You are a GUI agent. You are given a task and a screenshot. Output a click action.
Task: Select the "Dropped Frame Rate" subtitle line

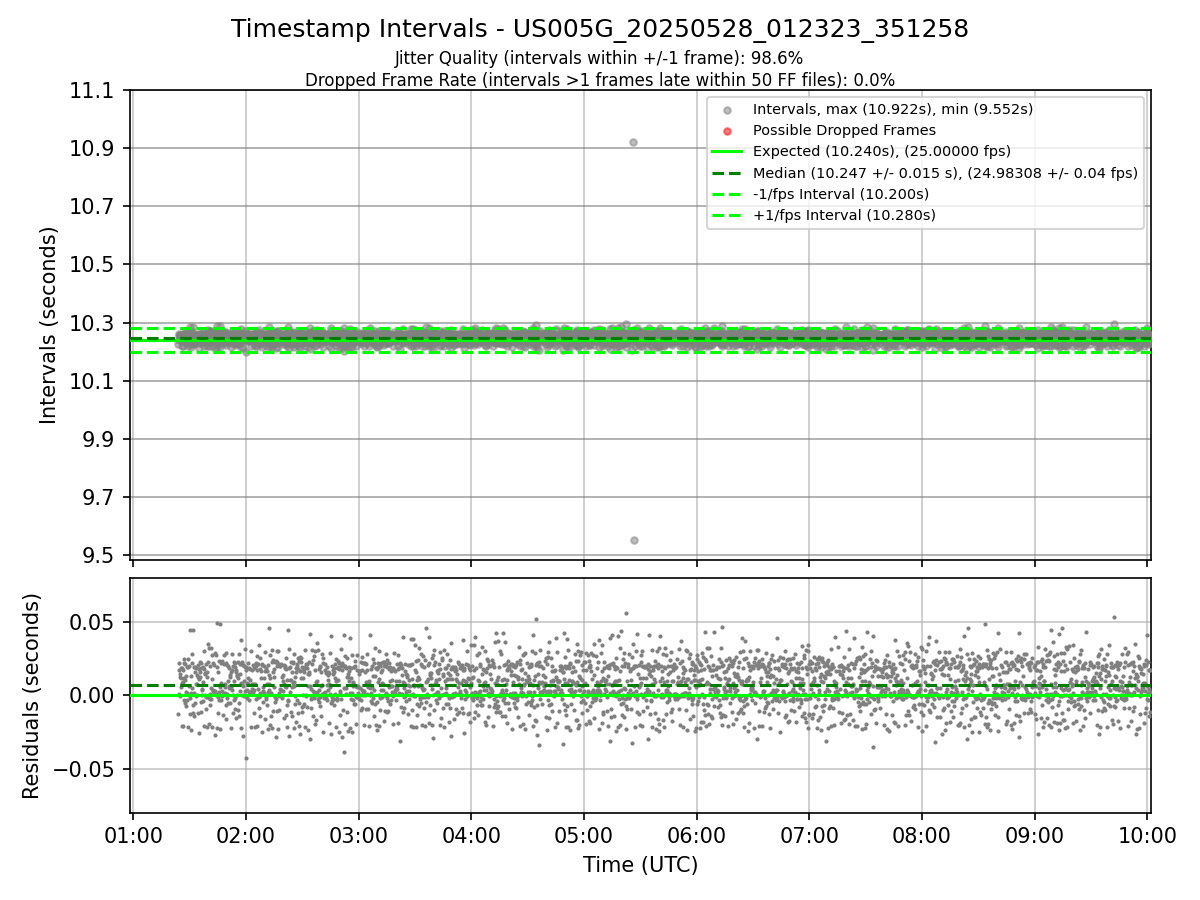(600, 80)
